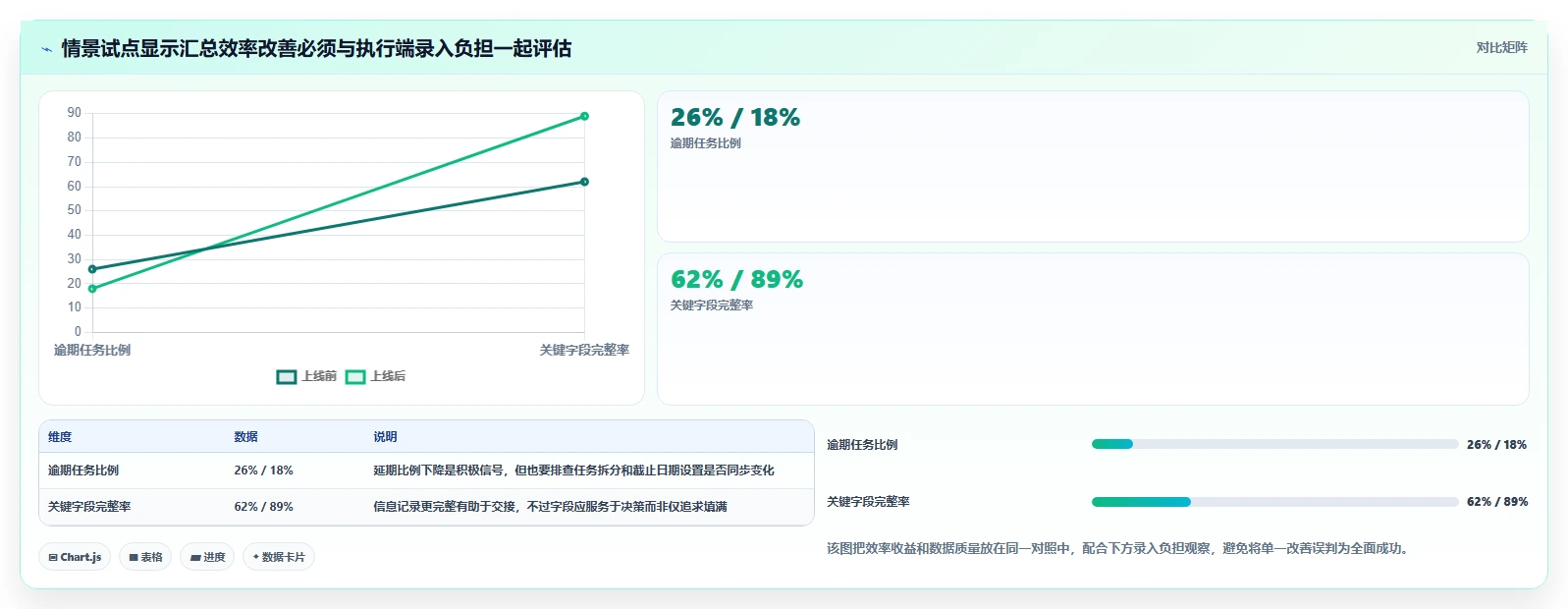Click the 62% / 89% value beside progress bar
This screenshot has height=609, width=1568.
(1496, 502)
